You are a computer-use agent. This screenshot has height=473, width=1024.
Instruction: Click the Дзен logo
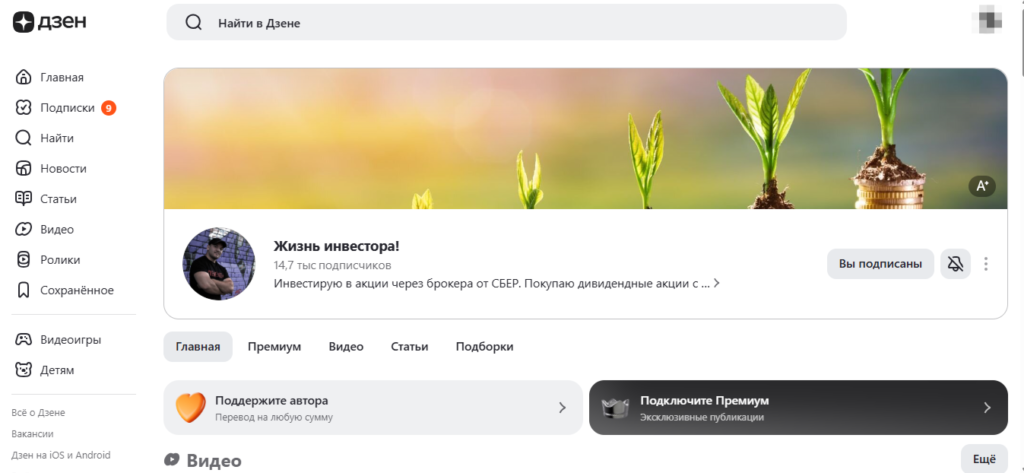50,22
